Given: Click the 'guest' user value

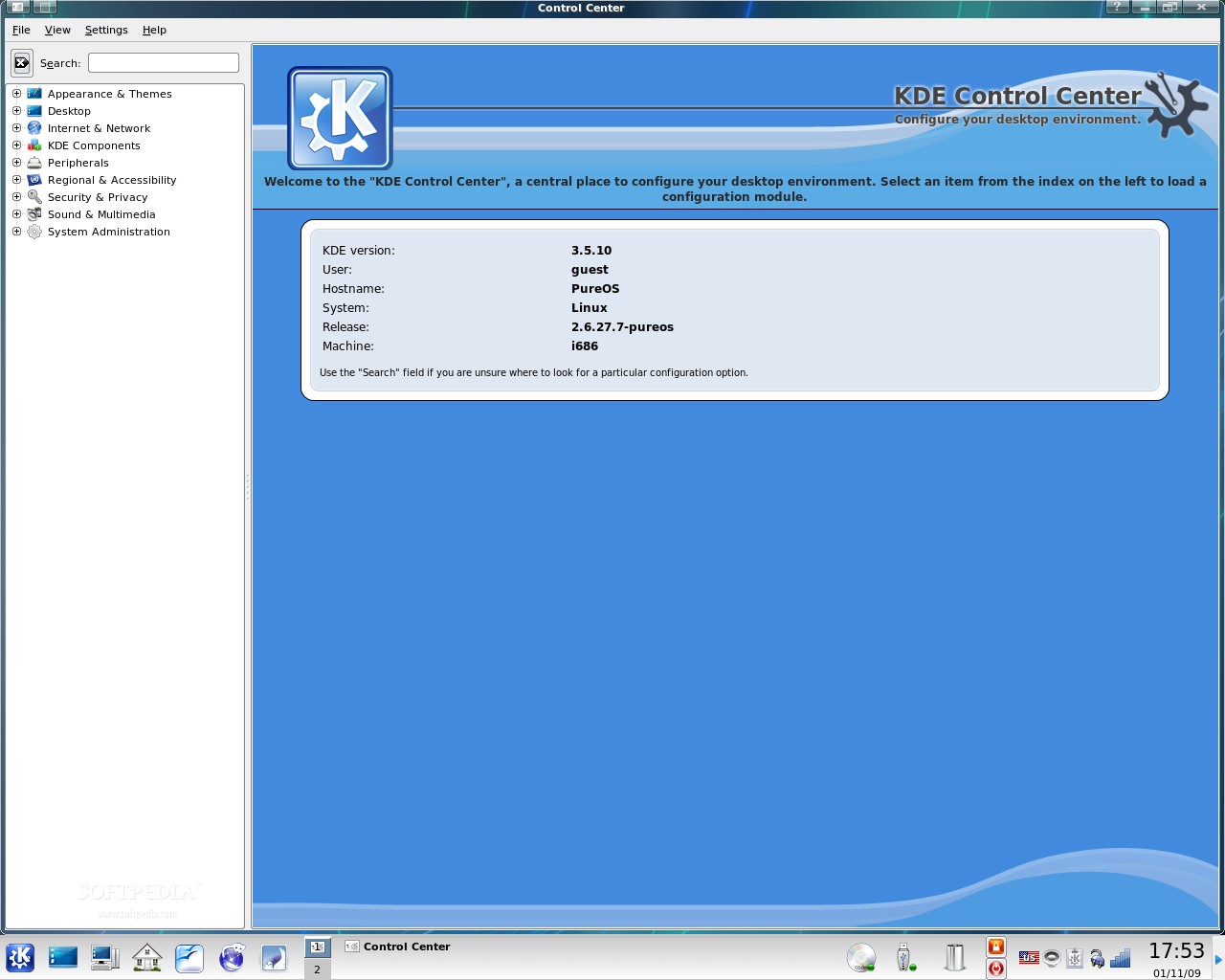Looking at the screenshot, I should click(x=590, y=270).
